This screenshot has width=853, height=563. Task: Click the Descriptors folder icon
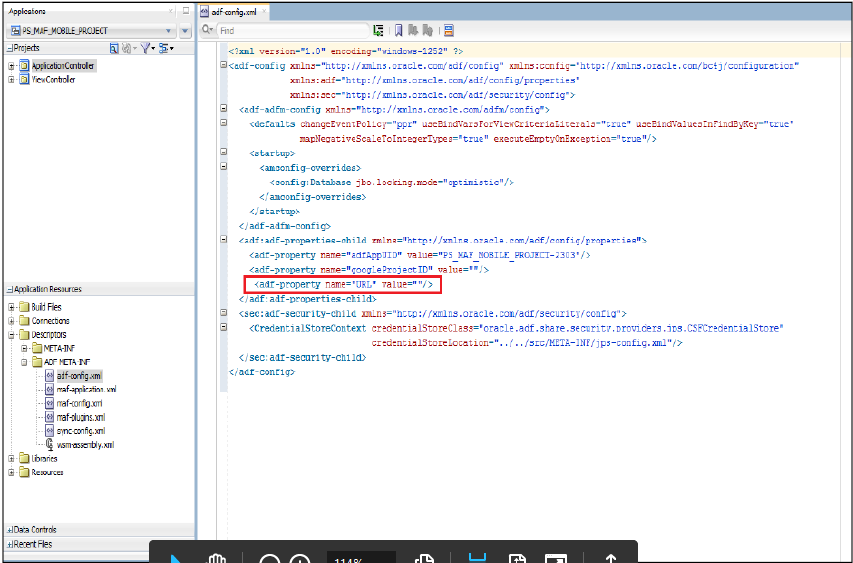pyautogui.click(x=24, y=334)
